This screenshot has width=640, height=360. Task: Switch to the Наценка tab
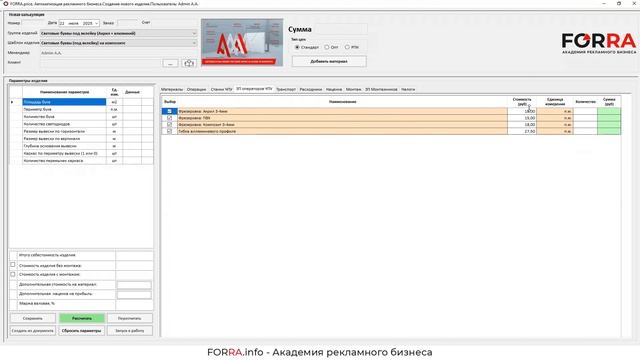pyautogui.click(x=334, y=89)
